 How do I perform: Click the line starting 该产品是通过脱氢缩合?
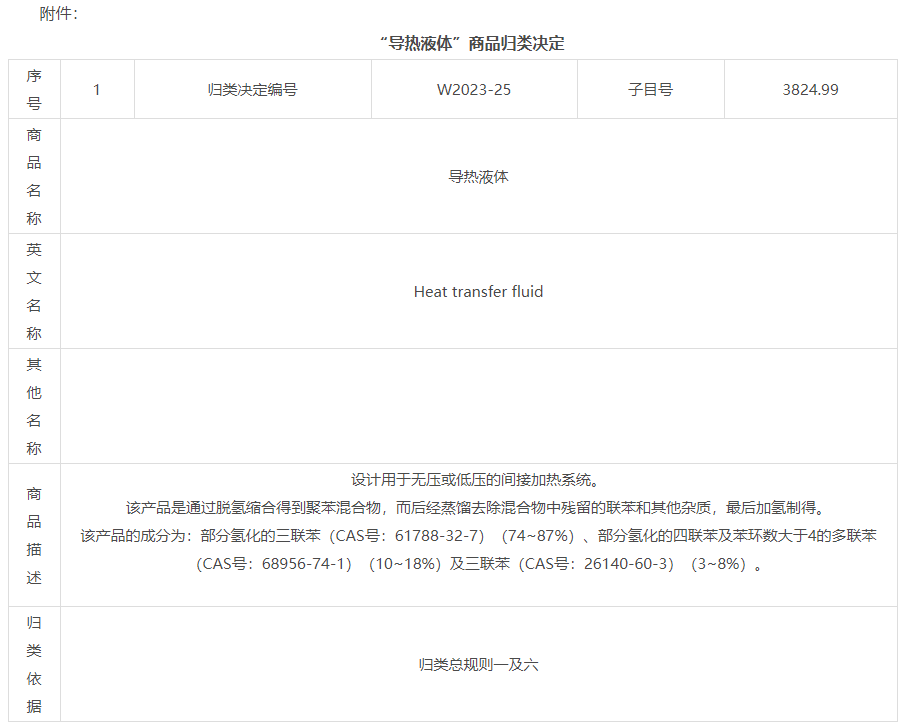click(x=478, y=507)
